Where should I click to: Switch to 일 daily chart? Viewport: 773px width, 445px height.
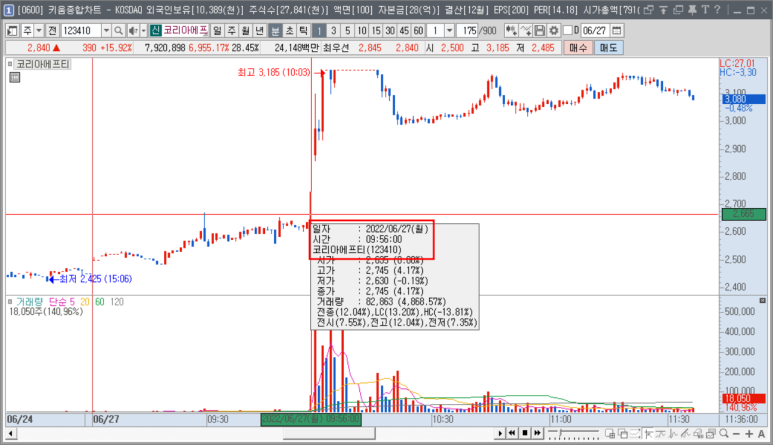pos(217,31)
